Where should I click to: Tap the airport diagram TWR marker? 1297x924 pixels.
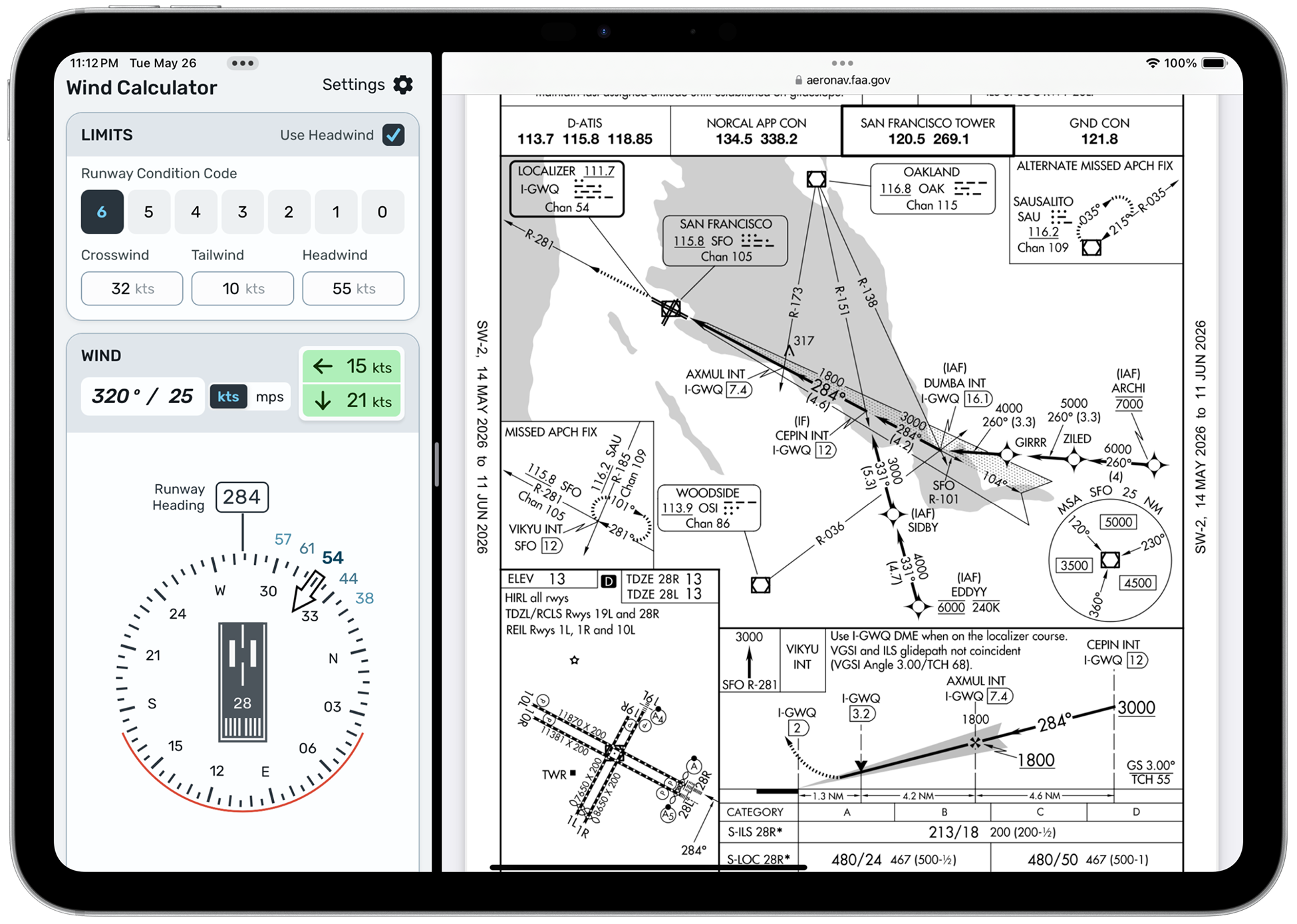tap(559, 774)
